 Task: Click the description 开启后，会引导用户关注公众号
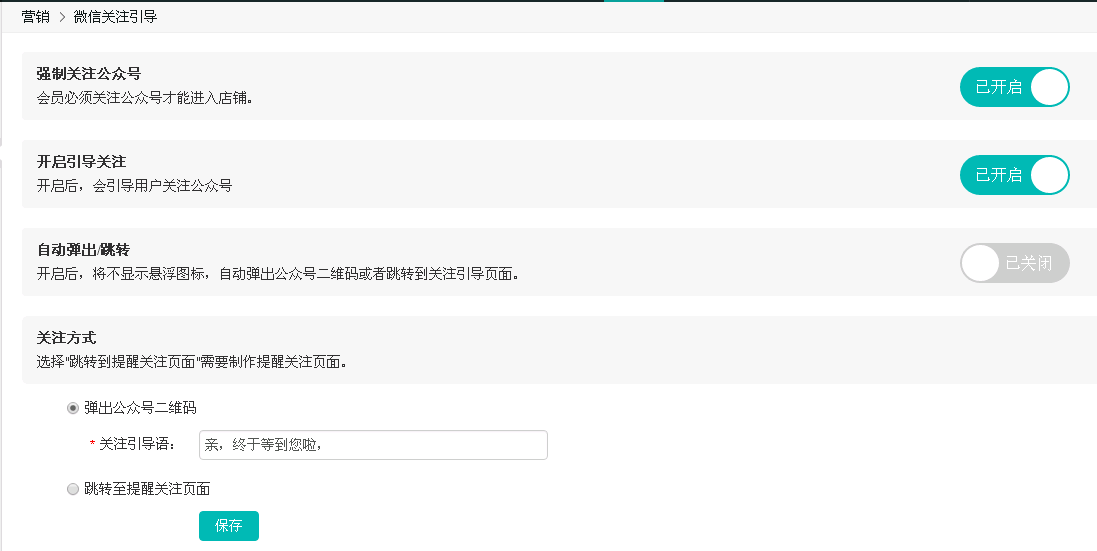pyautogui.click(x=134, y=186)
